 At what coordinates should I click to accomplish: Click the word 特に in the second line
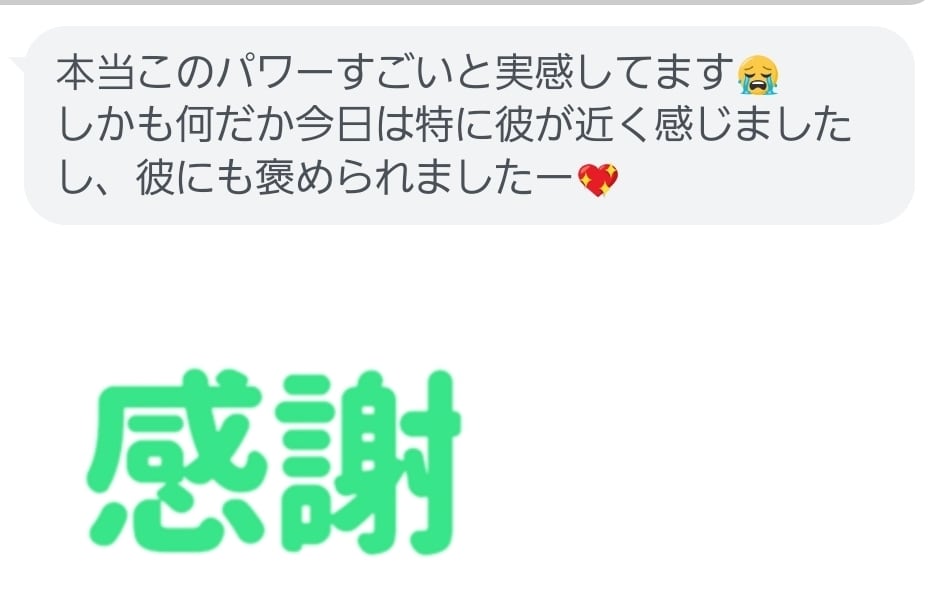[x=455, y=125]
